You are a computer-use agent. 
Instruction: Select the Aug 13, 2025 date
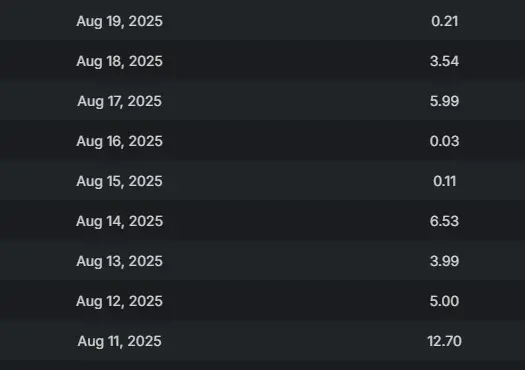(120, 261)
